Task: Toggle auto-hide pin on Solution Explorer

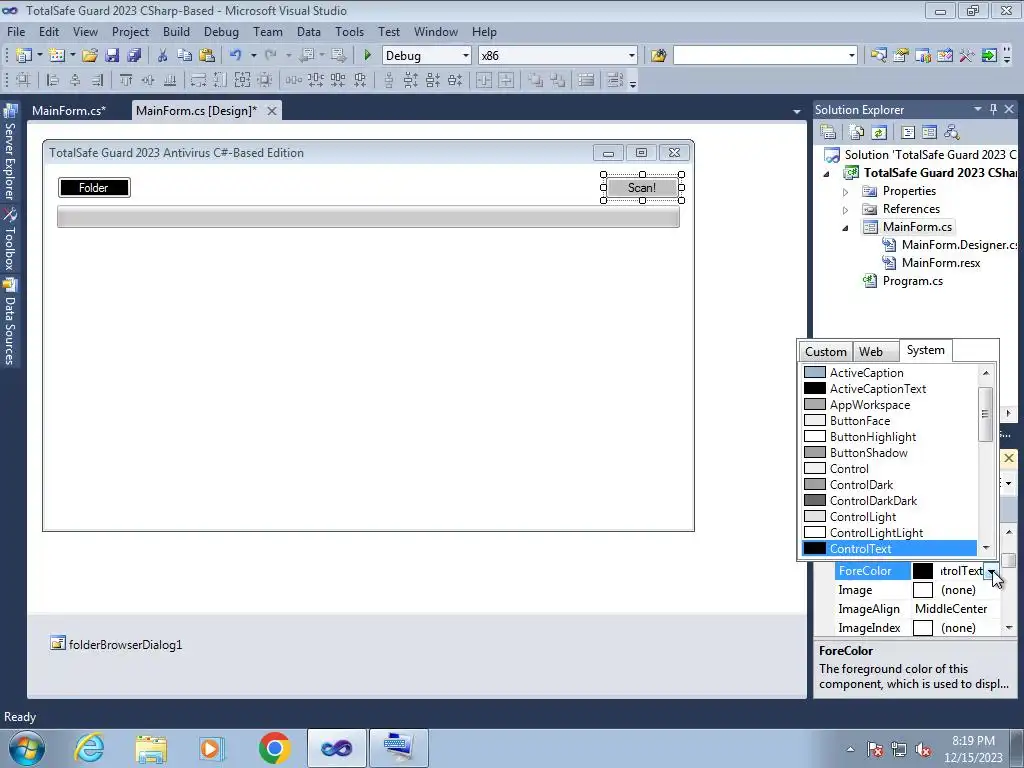Action: pos(993,109)
